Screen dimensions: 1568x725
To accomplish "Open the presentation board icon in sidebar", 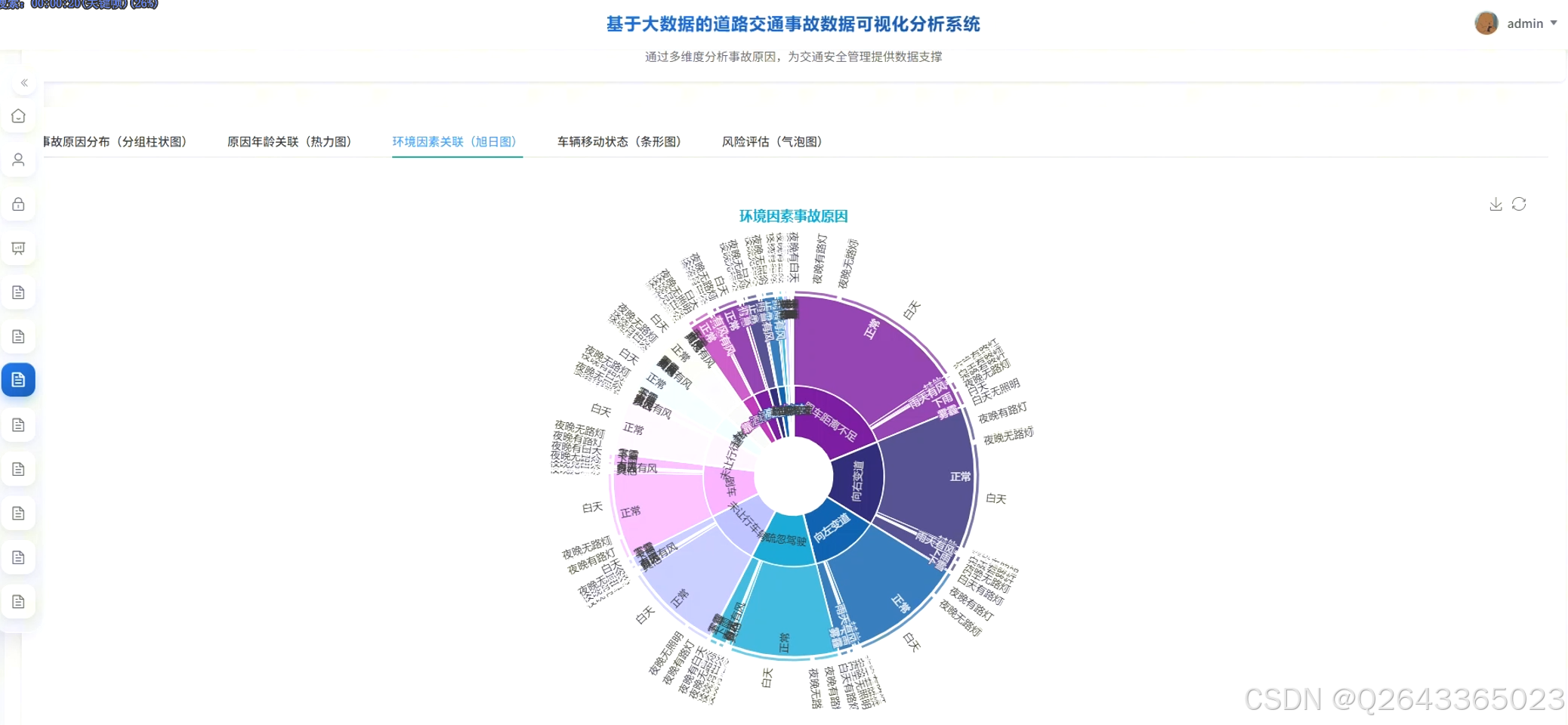I will pos(19,248).
